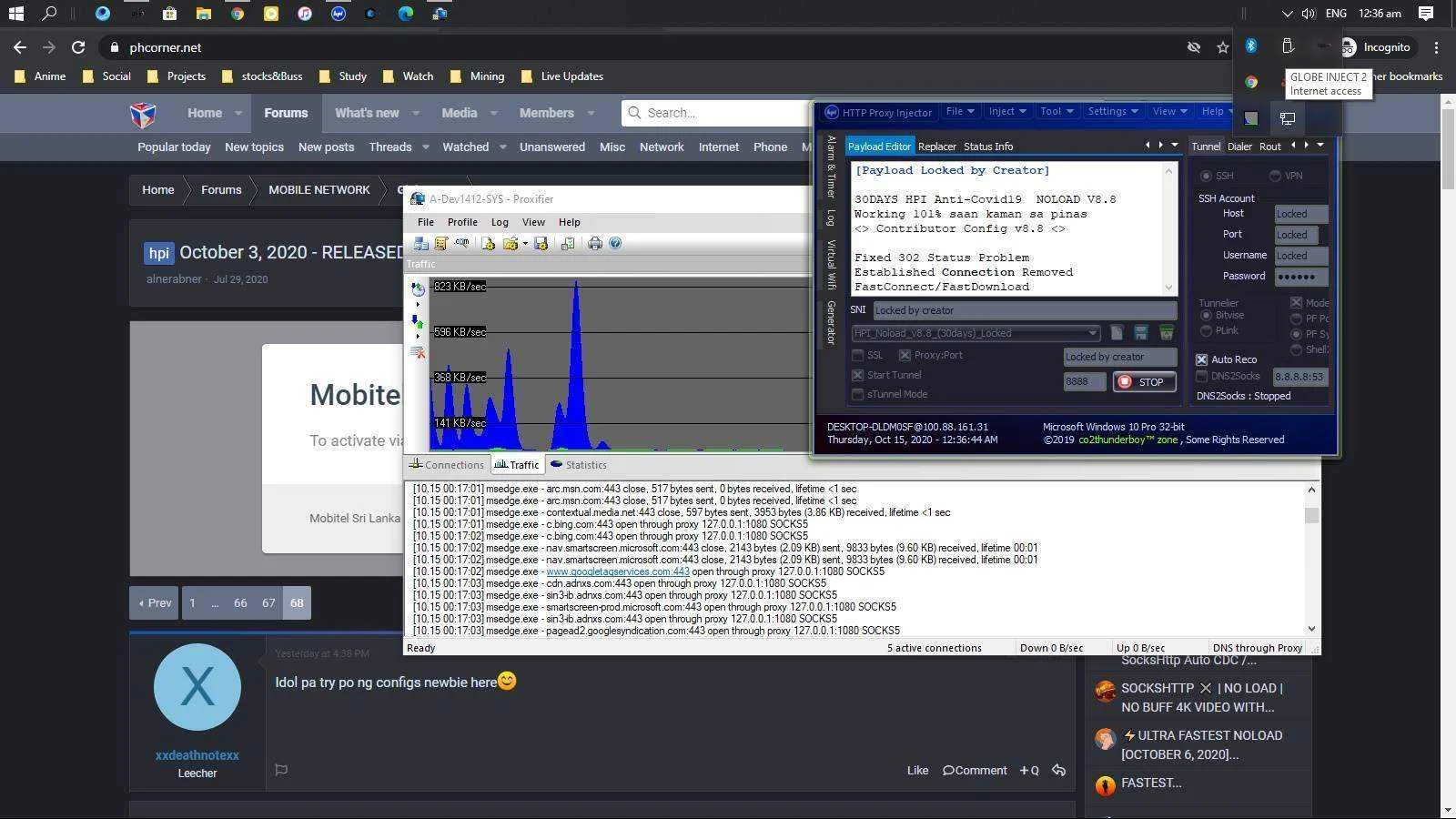Click traffic clock icon left of graph

[x=418, y=289]
